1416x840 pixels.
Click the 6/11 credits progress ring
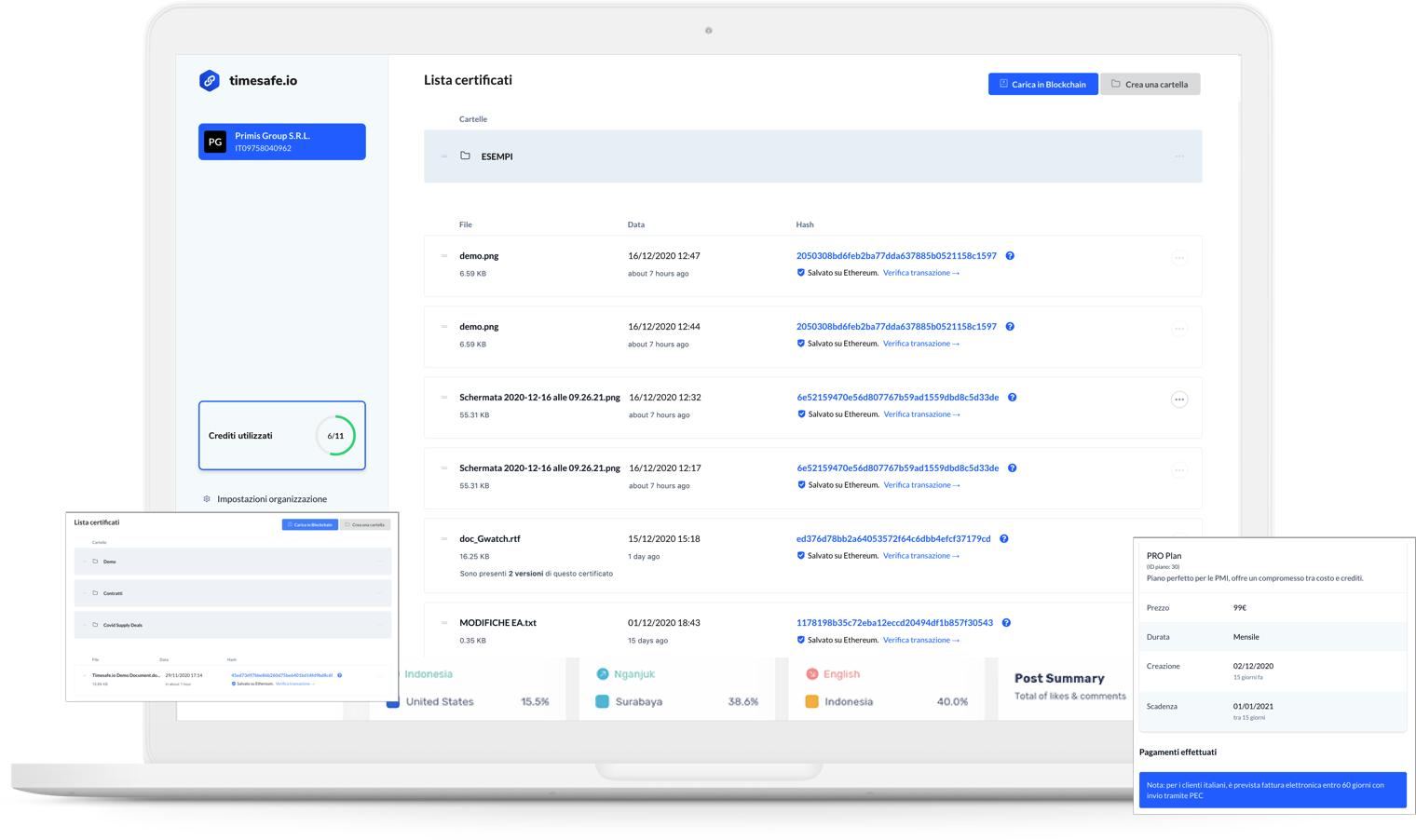coord(335,436)
